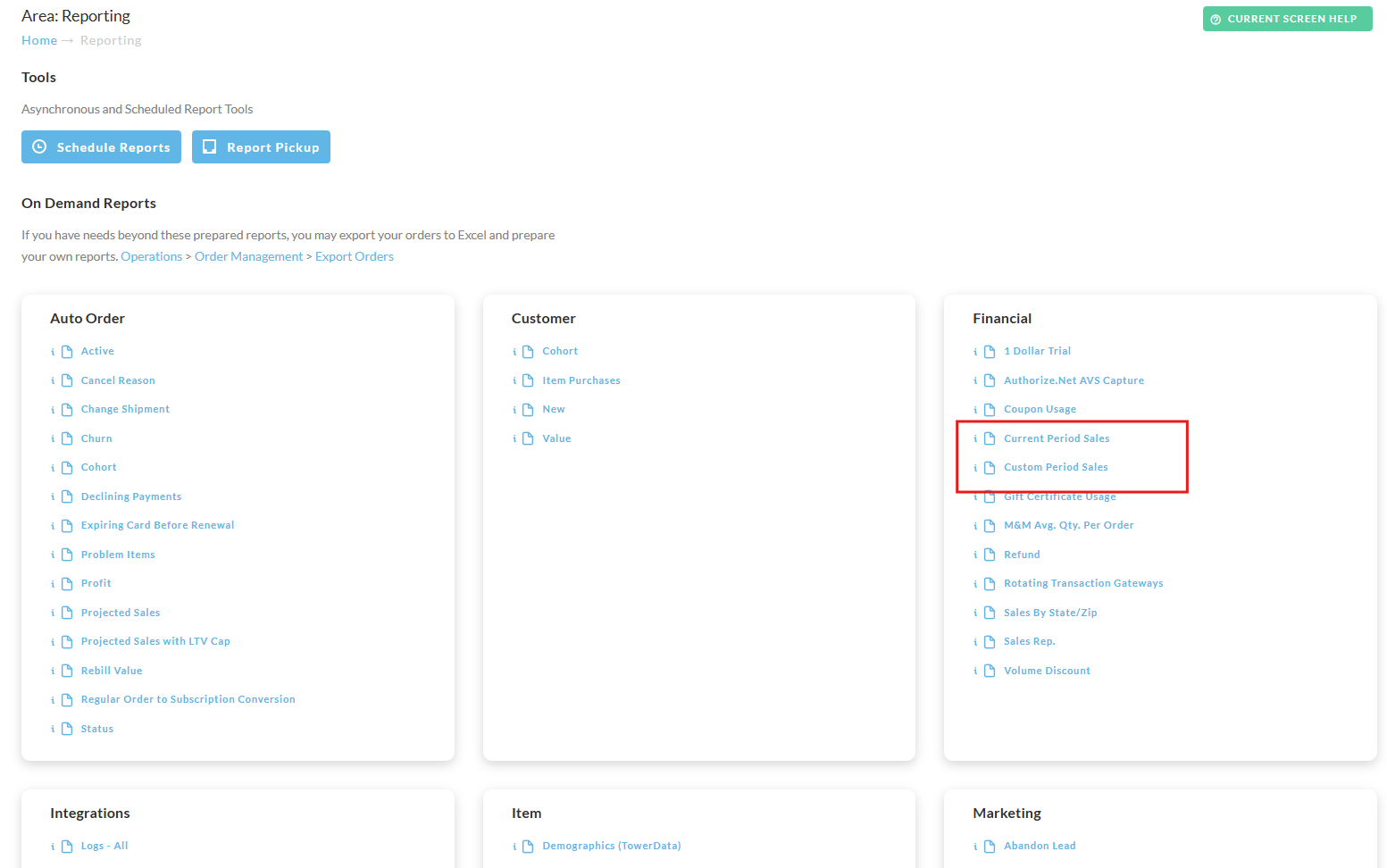Go to Home breadcrumb link
Viewport: 1387px width, 868px height.
pos(39,40)
